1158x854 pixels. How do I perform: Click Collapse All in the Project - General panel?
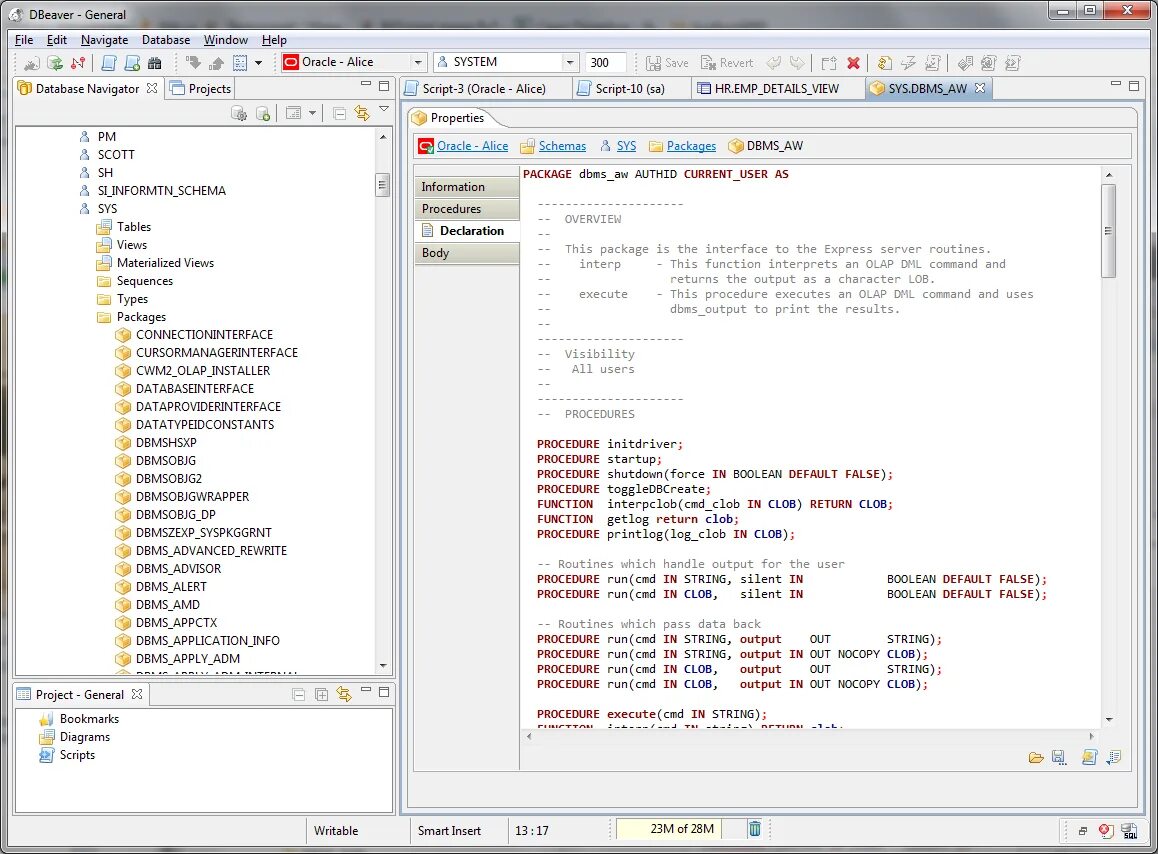tap(298, 694)
